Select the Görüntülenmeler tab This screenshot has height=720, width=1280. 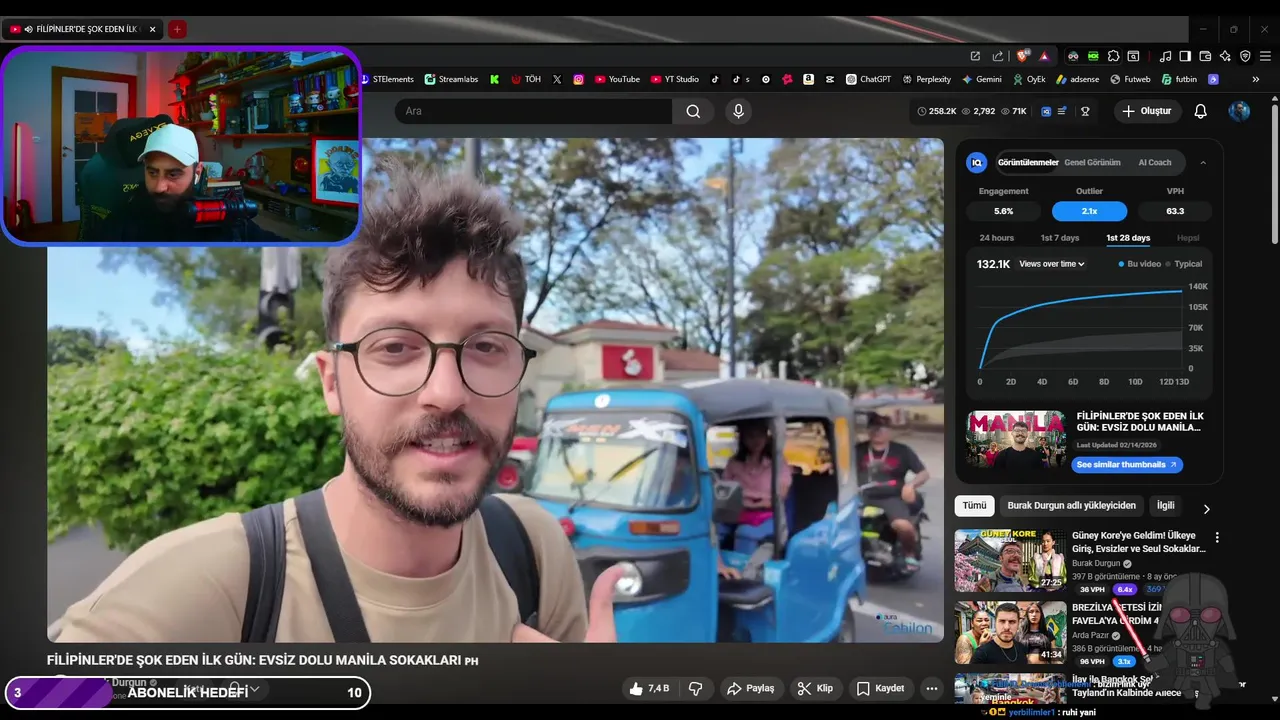pos(1028,162)
